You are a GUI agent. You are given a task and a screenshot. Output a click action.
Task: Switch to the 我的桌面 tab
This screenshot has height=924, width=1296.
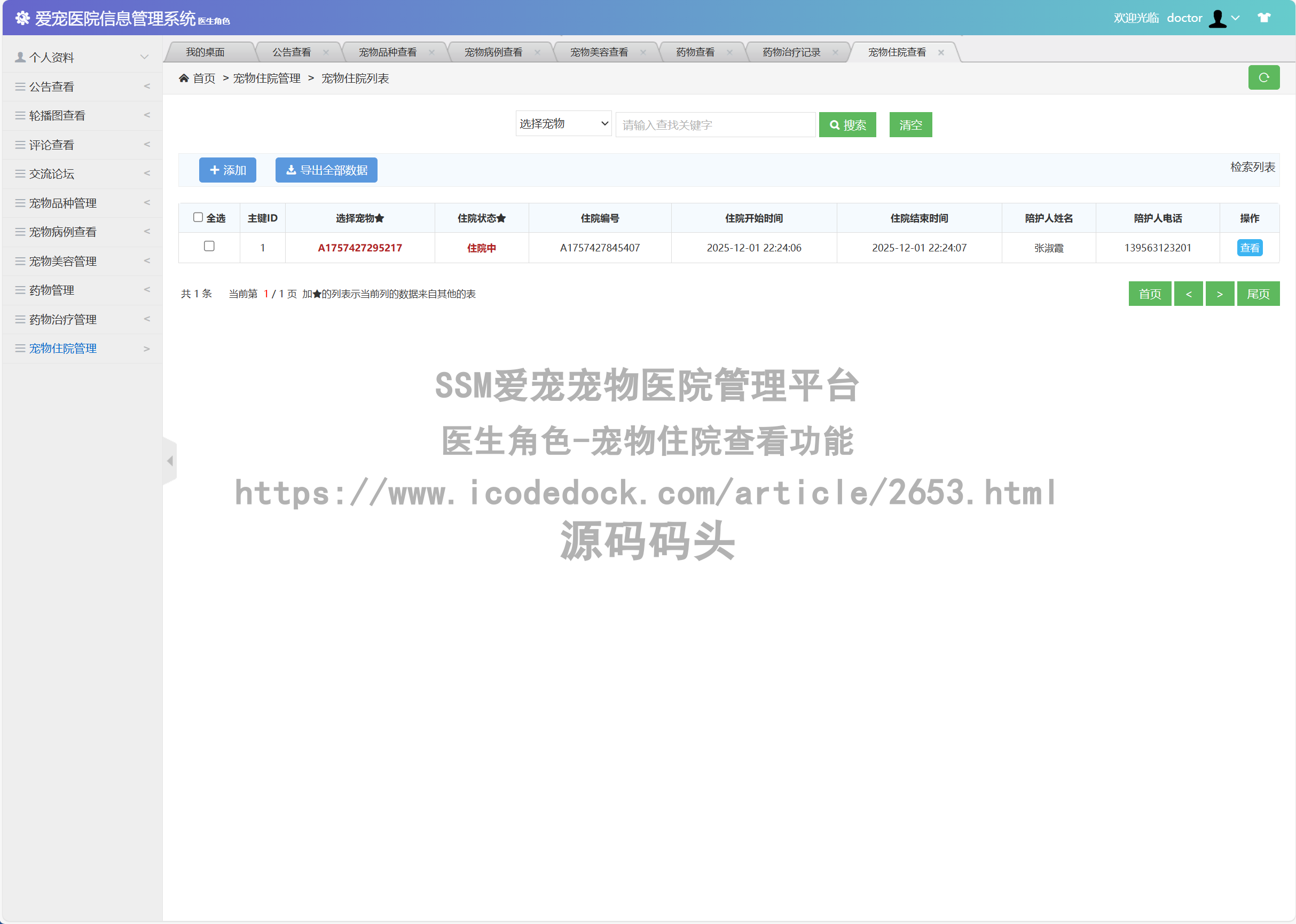(x=205, y=52)
